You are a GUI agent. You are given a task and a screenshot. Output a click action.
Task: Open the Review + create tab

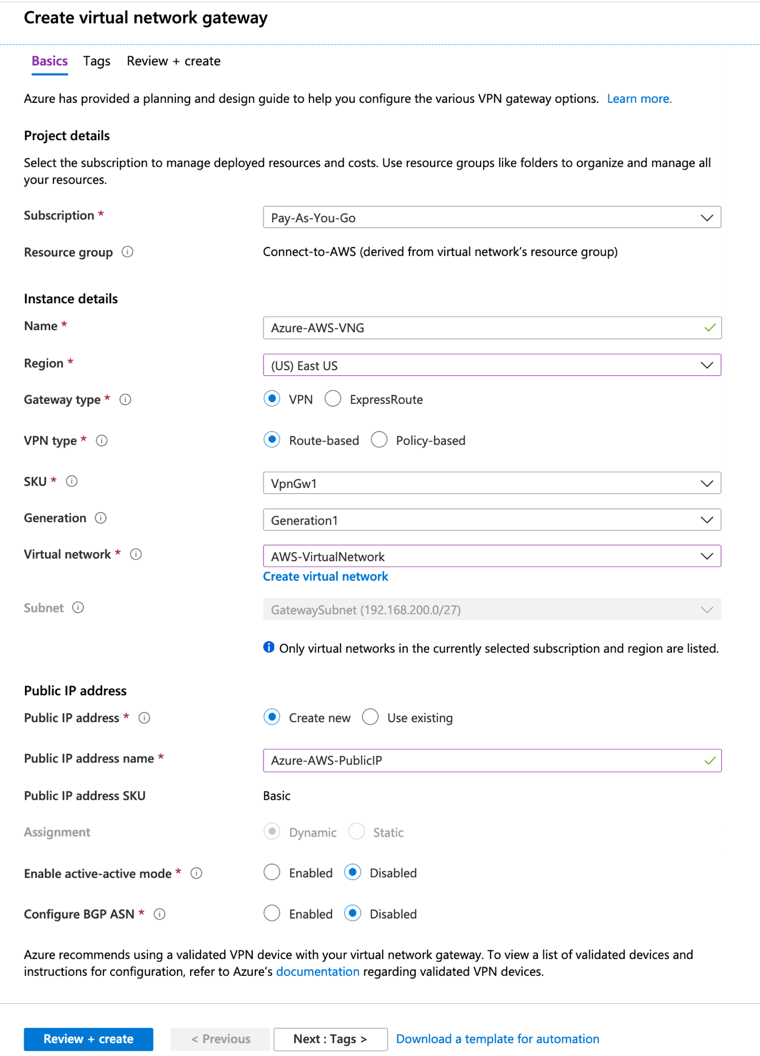click(x=173, y=61)
